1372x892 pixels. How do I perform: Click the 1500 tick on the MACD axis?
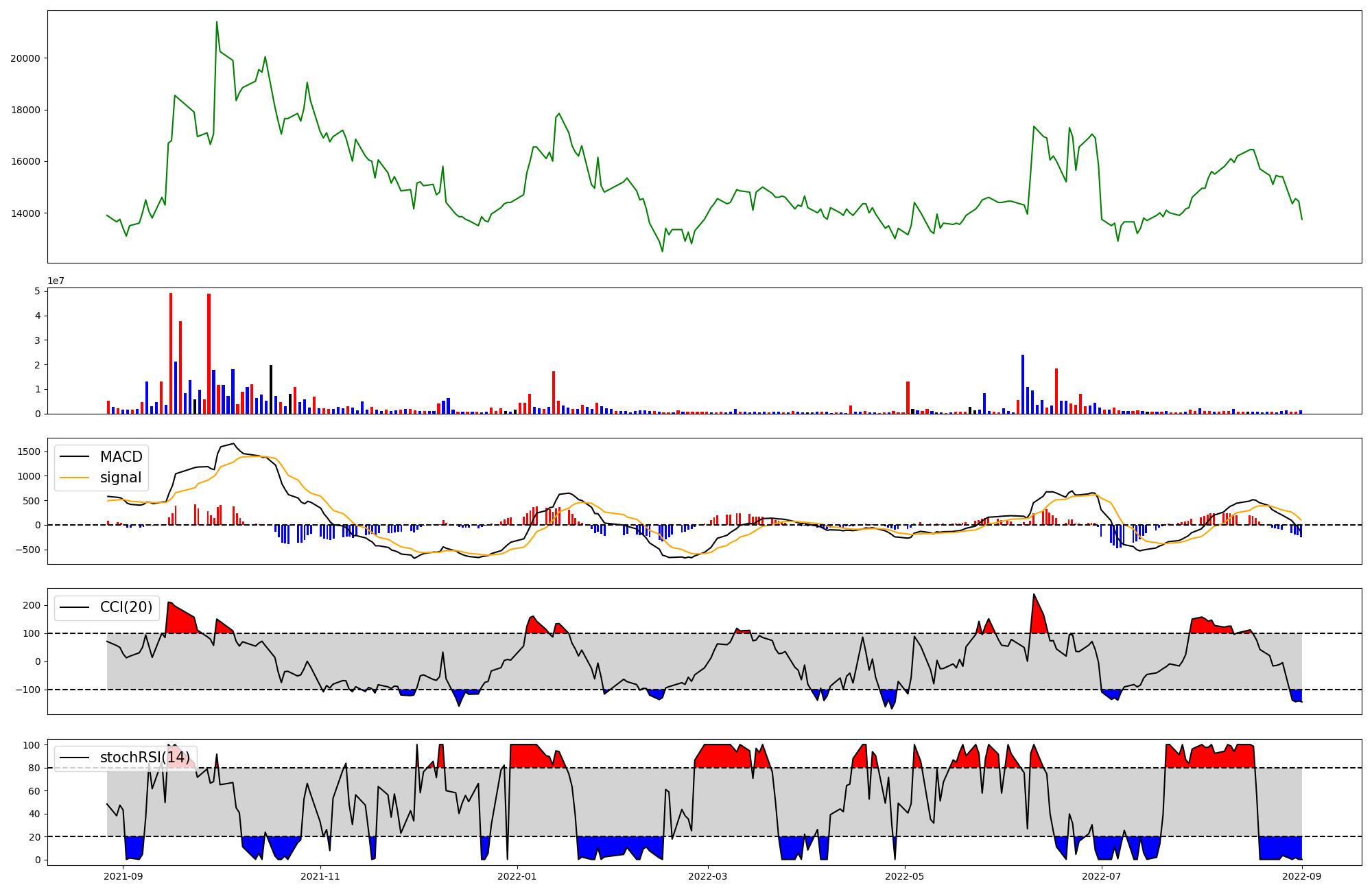(x=28, y=451)
